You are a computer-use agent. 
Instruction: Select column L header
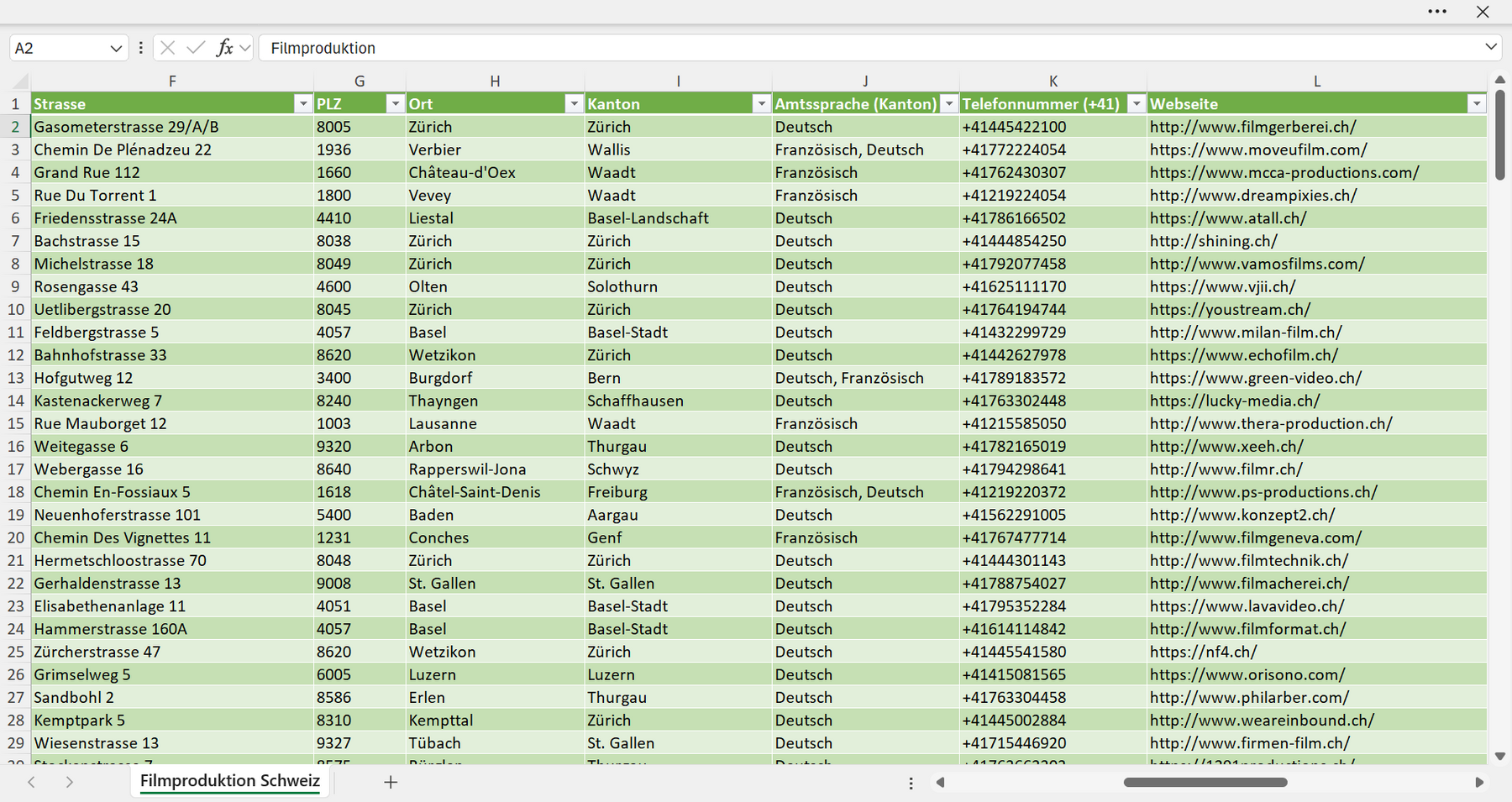(1316, 81)
